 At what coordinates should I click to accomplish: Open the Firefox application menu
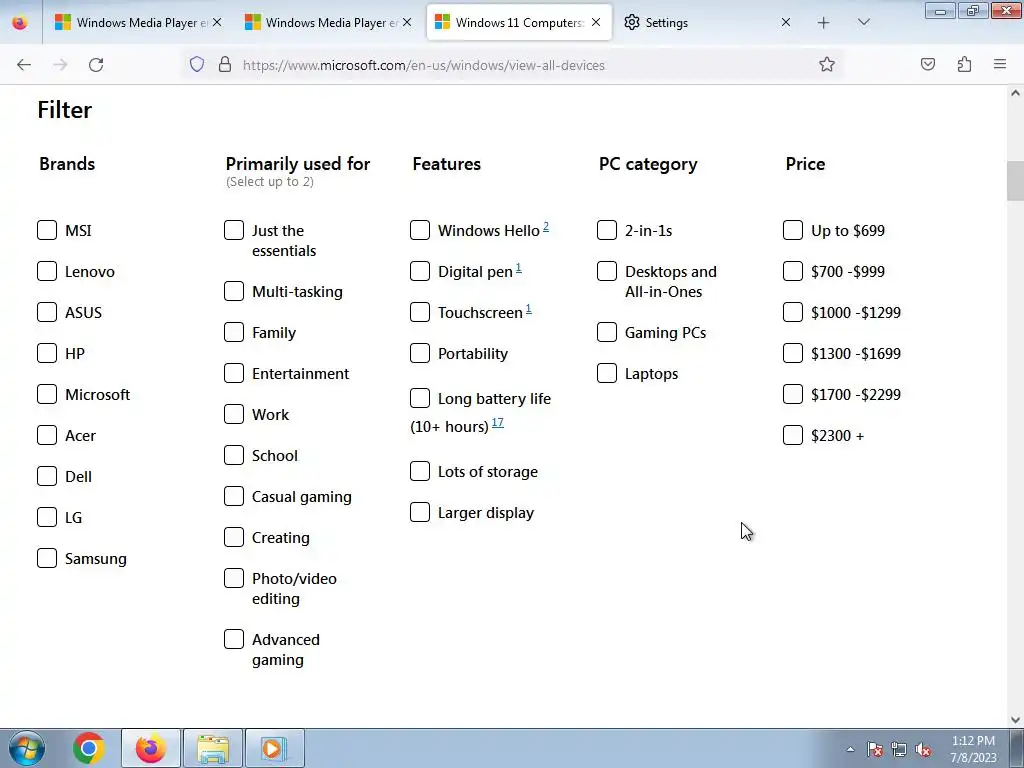pyautogui.click(x=1000, y=65)
